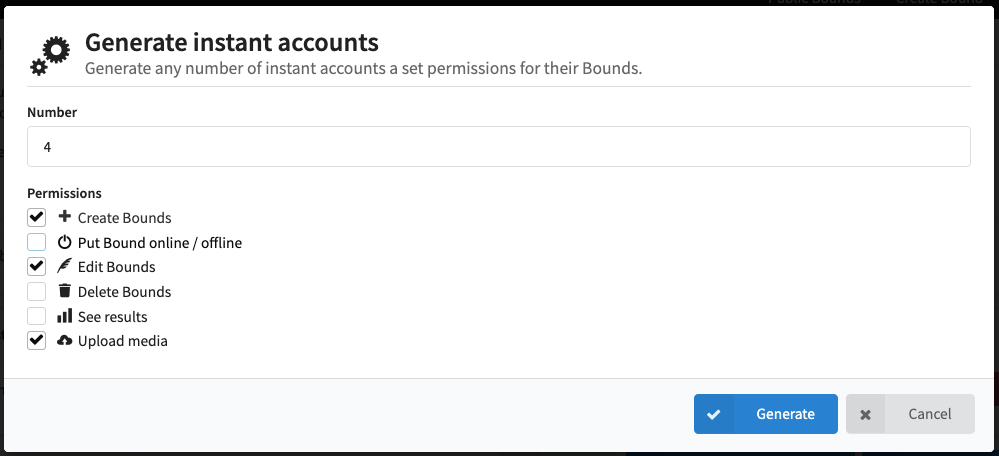Image resolution: width=999 pixels, height=456 pixels.
Task: Focus the Number input field
Action: [x=499, y=146]
